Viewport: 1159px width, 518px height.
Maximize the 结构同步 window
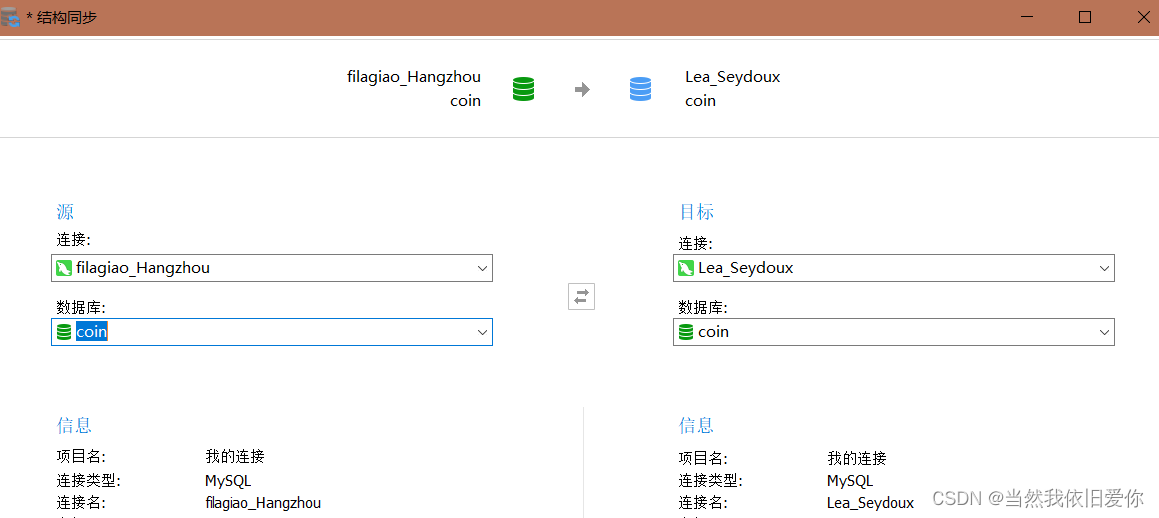tap(1085, 17)
